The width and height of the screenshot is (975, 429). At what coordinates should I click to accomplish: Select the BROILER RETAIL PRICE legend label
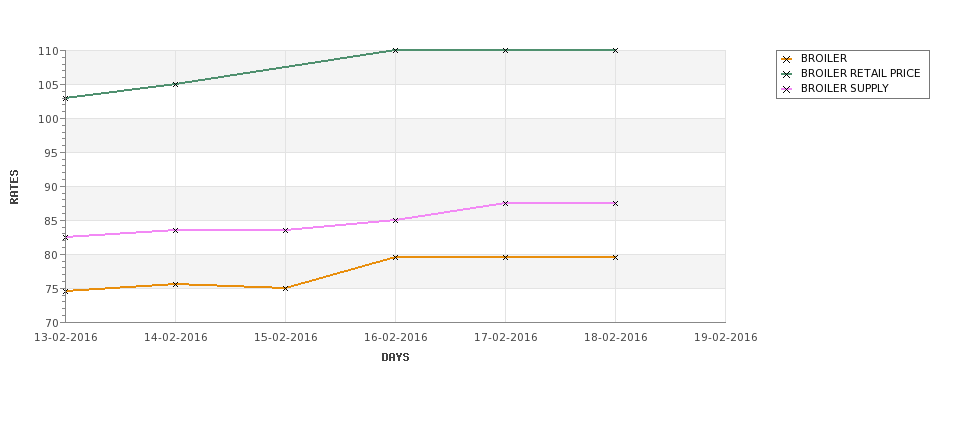tap(860, 73)
